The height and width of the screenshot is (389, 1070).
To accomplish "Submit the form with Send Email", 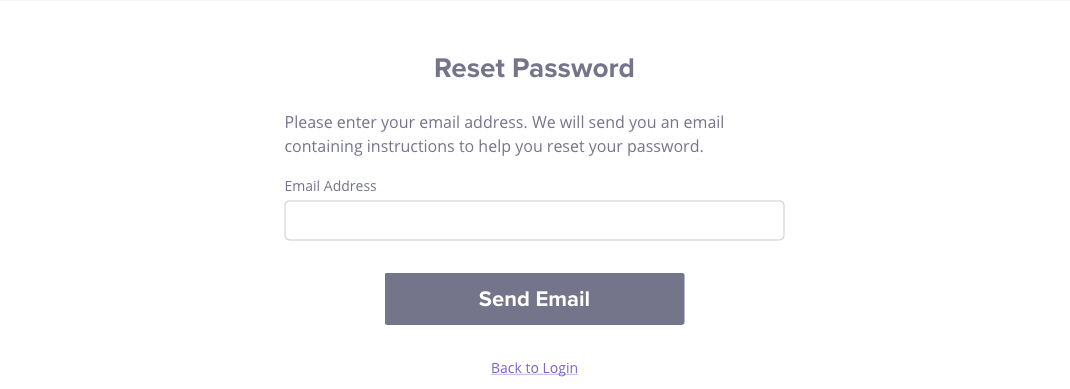I will pyautogui.click(x=534, y=299).
